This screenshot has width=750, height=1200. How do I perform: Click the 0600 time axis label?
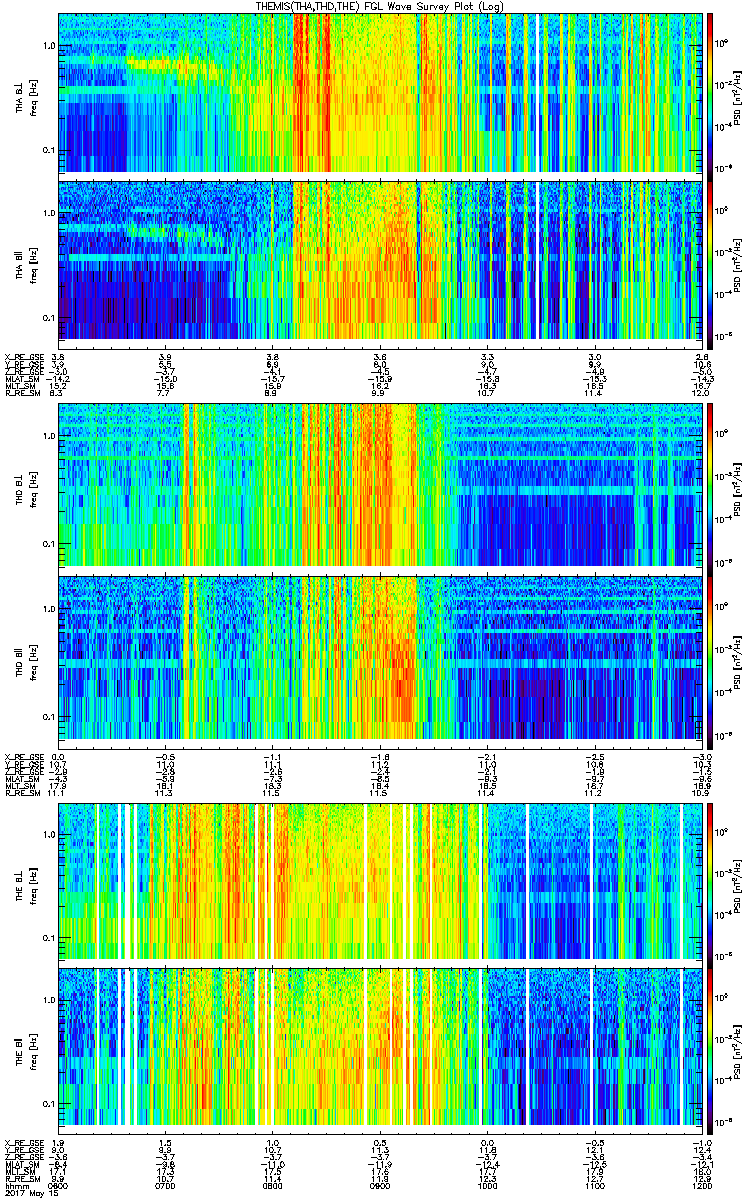pos(59,1185)
